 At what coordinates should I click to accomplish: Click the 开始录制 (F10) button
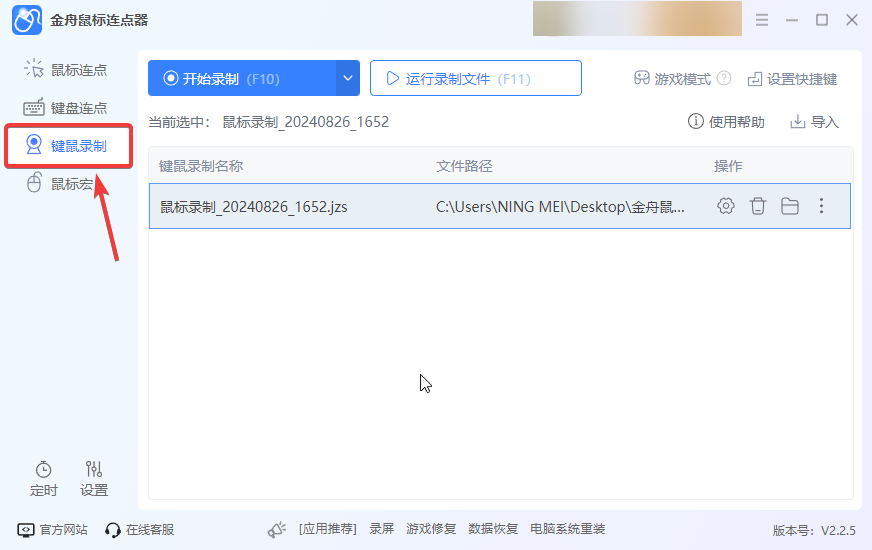coord(242,78)
